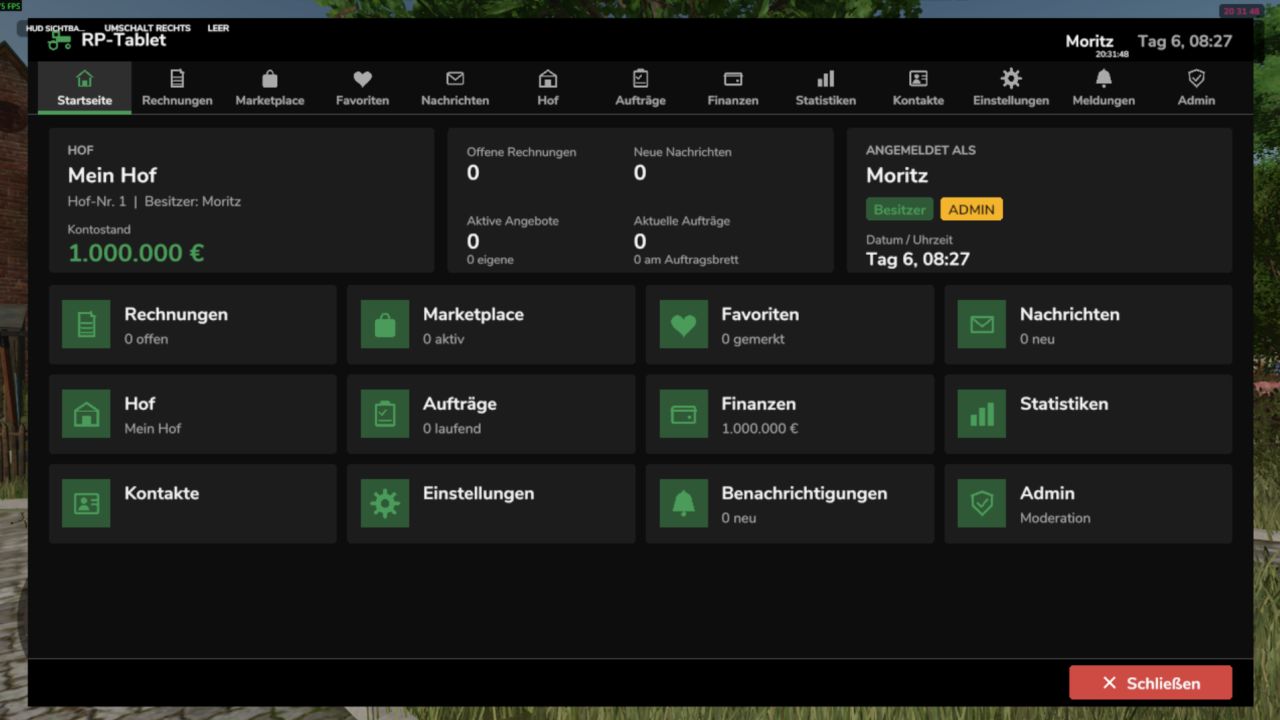Switch to the Startseite tab
Image resolution: width=1280 pixels, height=720 pixels.
pos(85,87)
